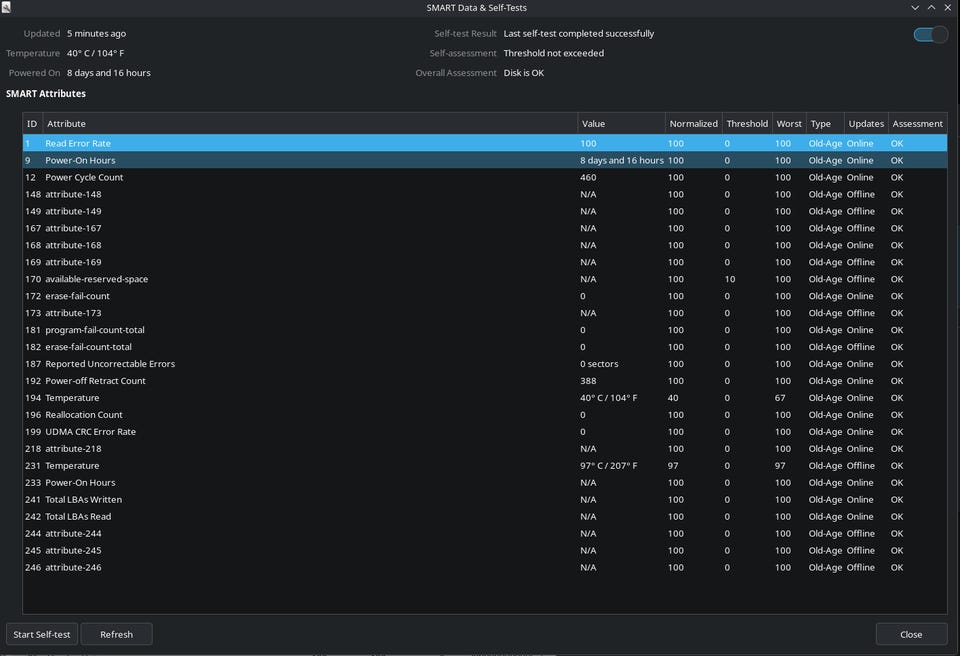Select the attribute-244 row
Image resolution: width=960 pixels, height=656 pixels.
[x=485, y=533]
